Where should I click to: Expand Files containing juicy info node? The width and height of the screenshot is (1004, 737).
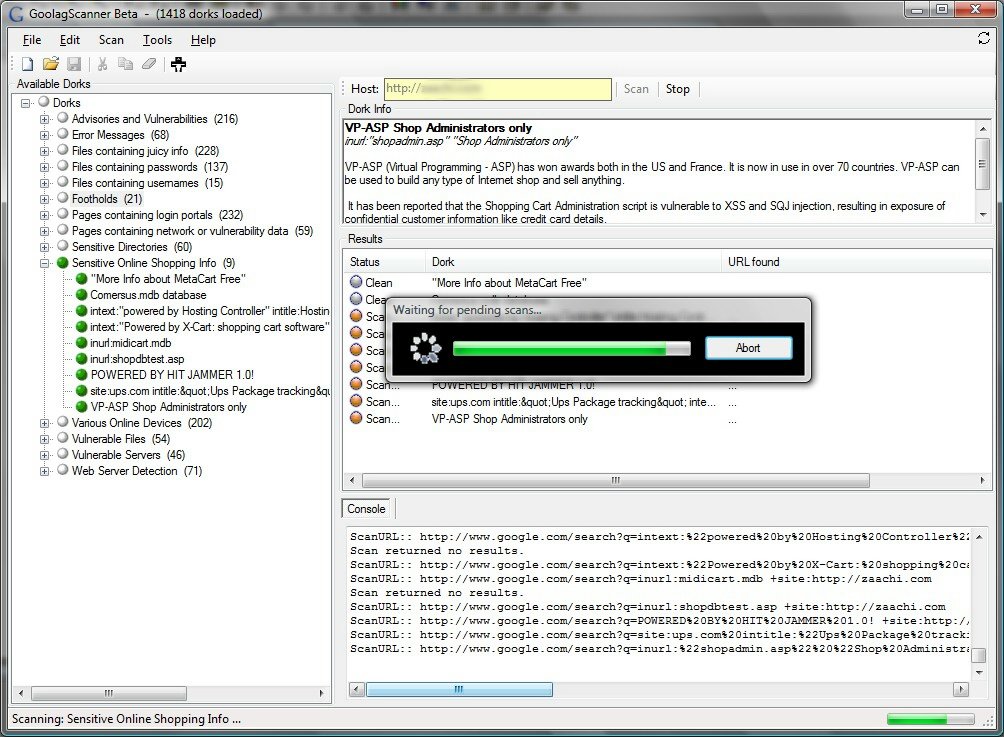(x=44, y=151)
